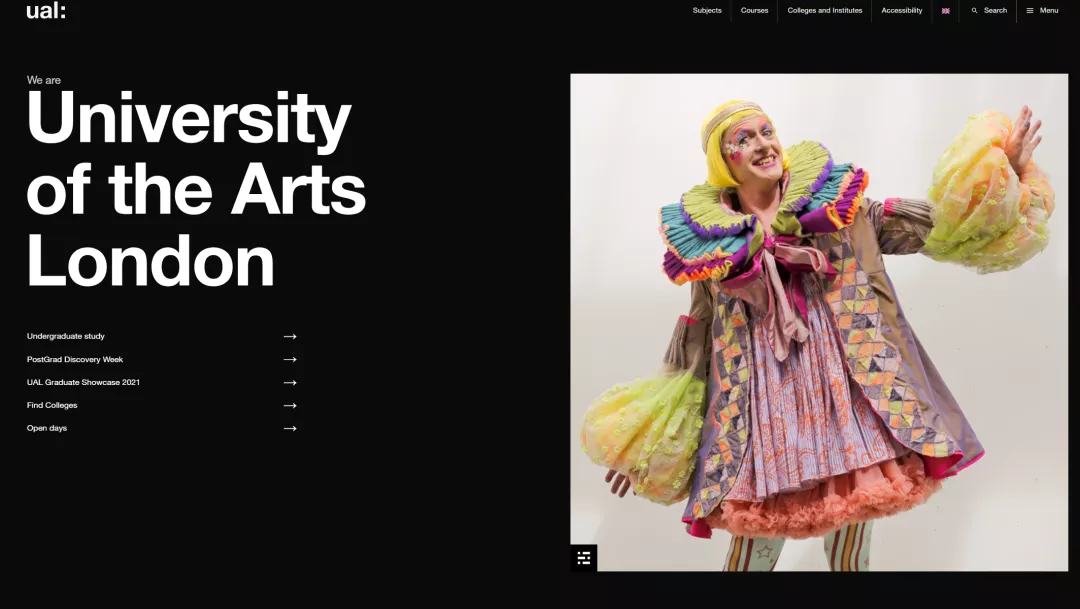The width and height of the screenshot is (1080, 609).
Task: Visit UAL Graduate Showcase 2021 link
Action: (83, 382)
